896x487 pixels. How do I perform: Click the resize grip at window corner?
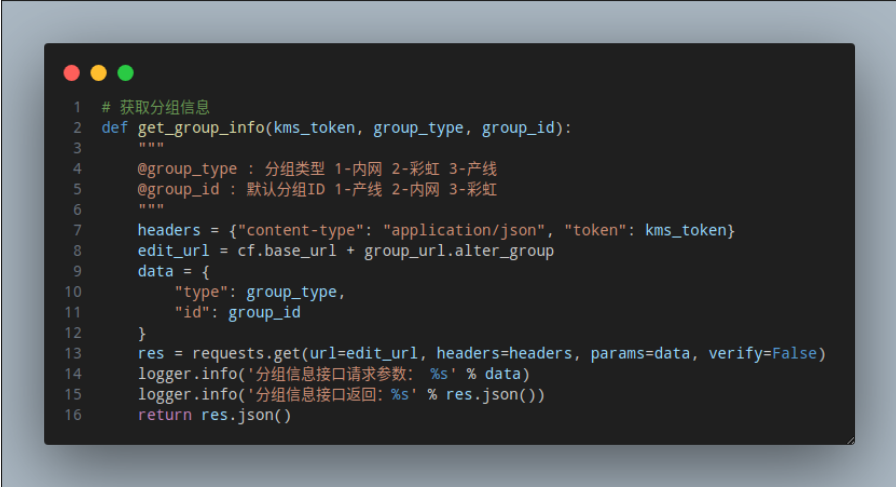tap(850, 440)
